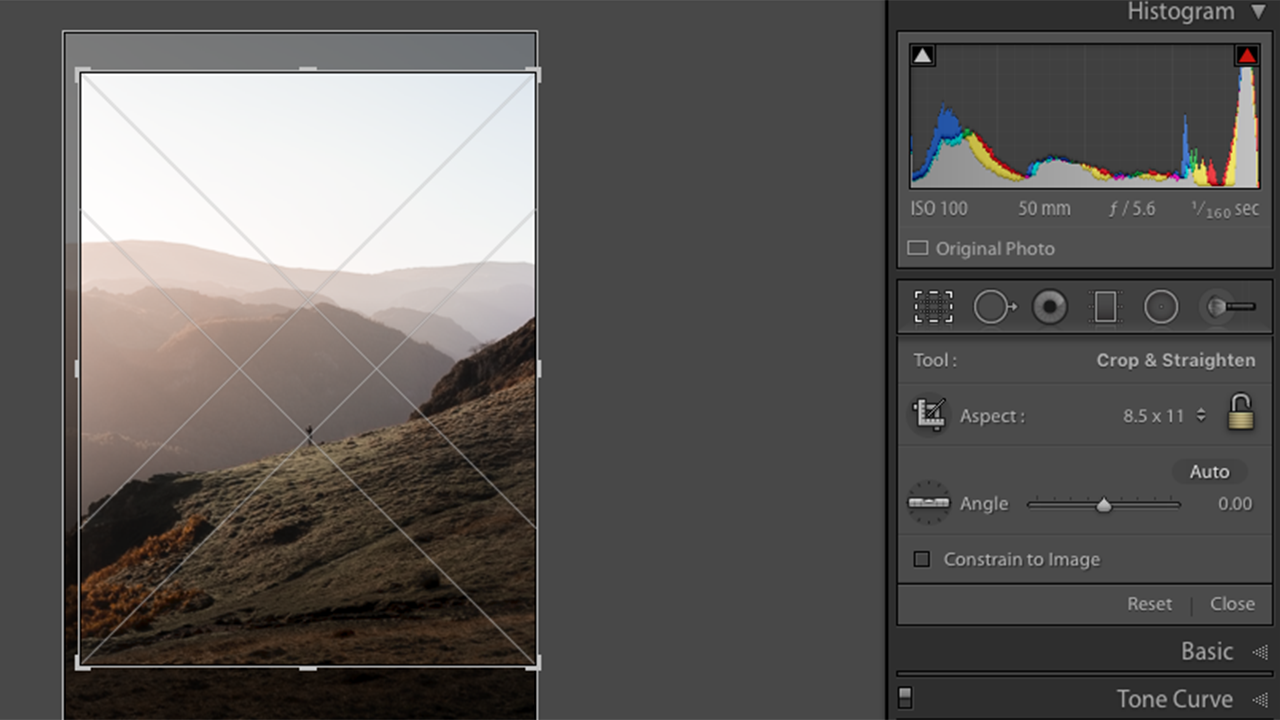Image resolution: width=1280 pixels, height=720 pixels.
Task: Click Reset in the crop panel
Action: pos(1149,604)
